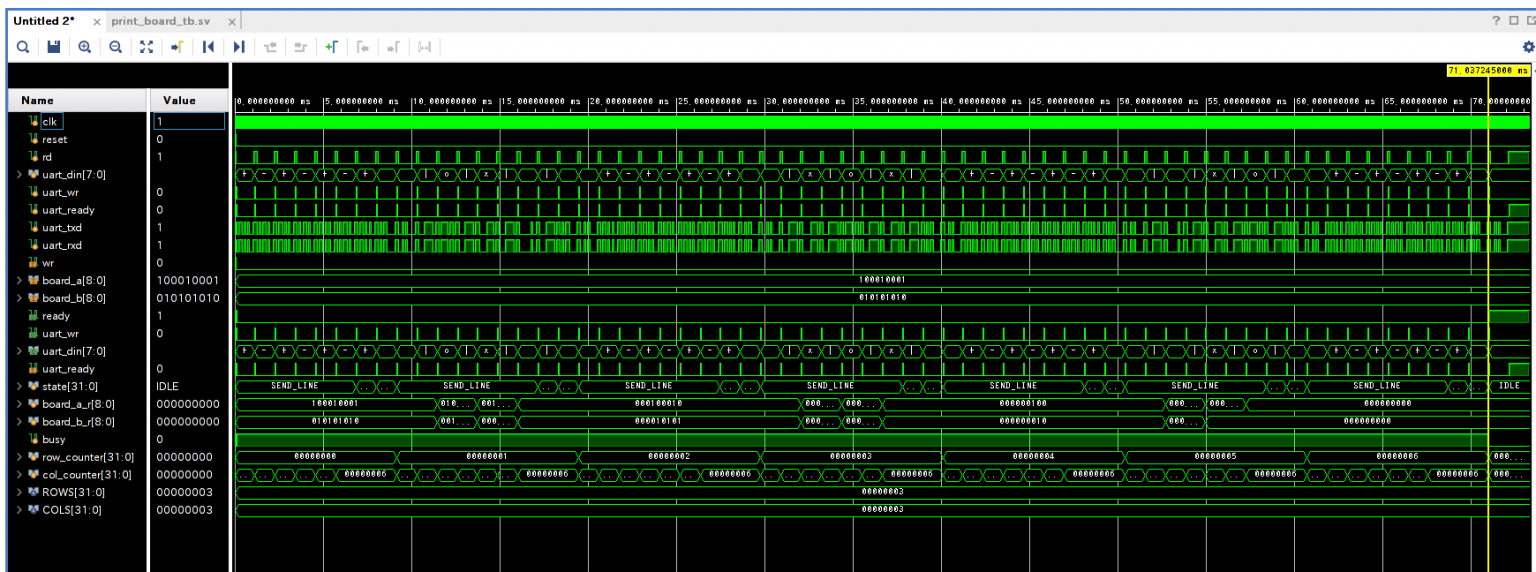The image size is (1536, 572).
Task: Open the waveform settings gear
Action: point(1527,46)
